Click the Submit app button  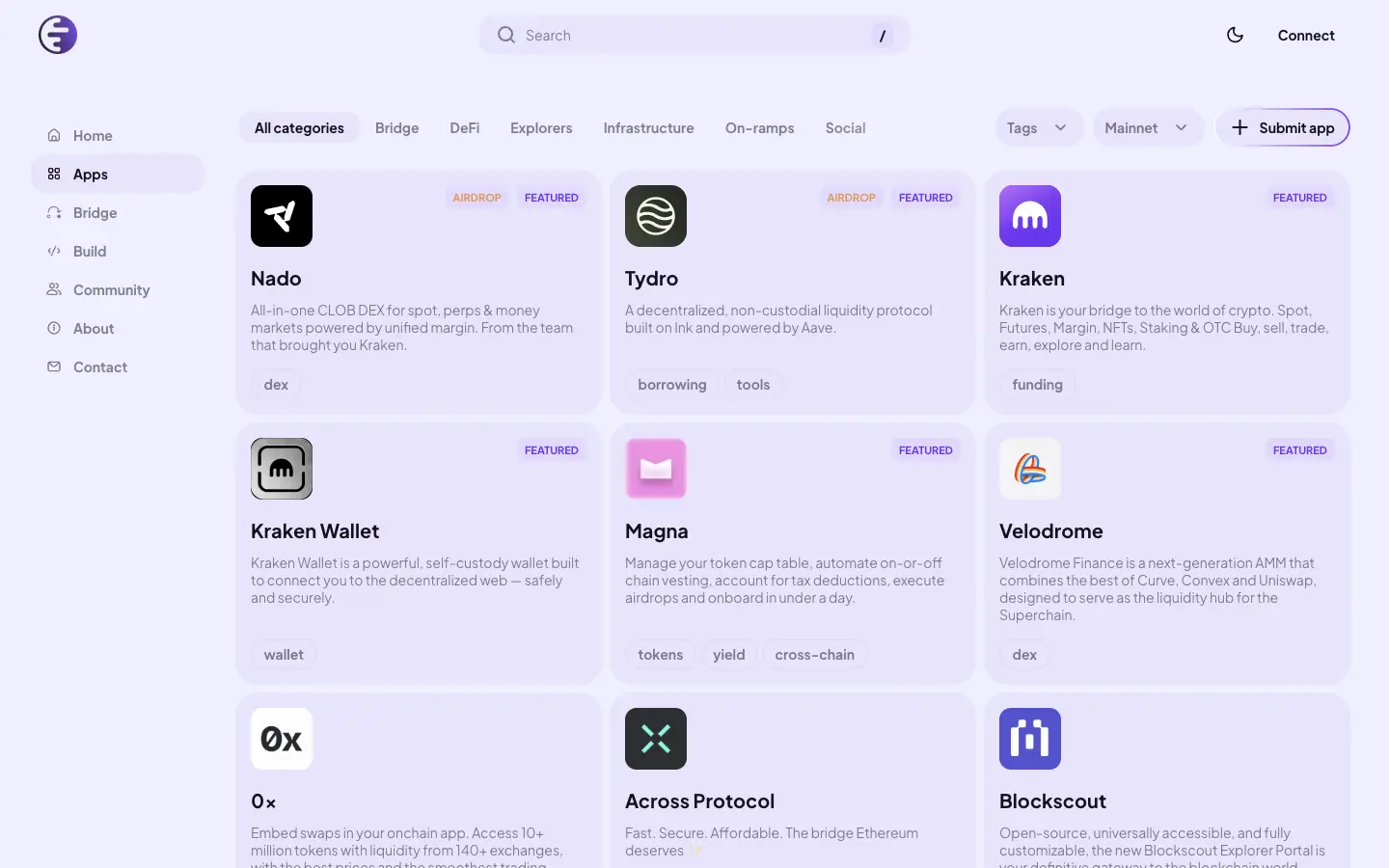click(1282, 127)
